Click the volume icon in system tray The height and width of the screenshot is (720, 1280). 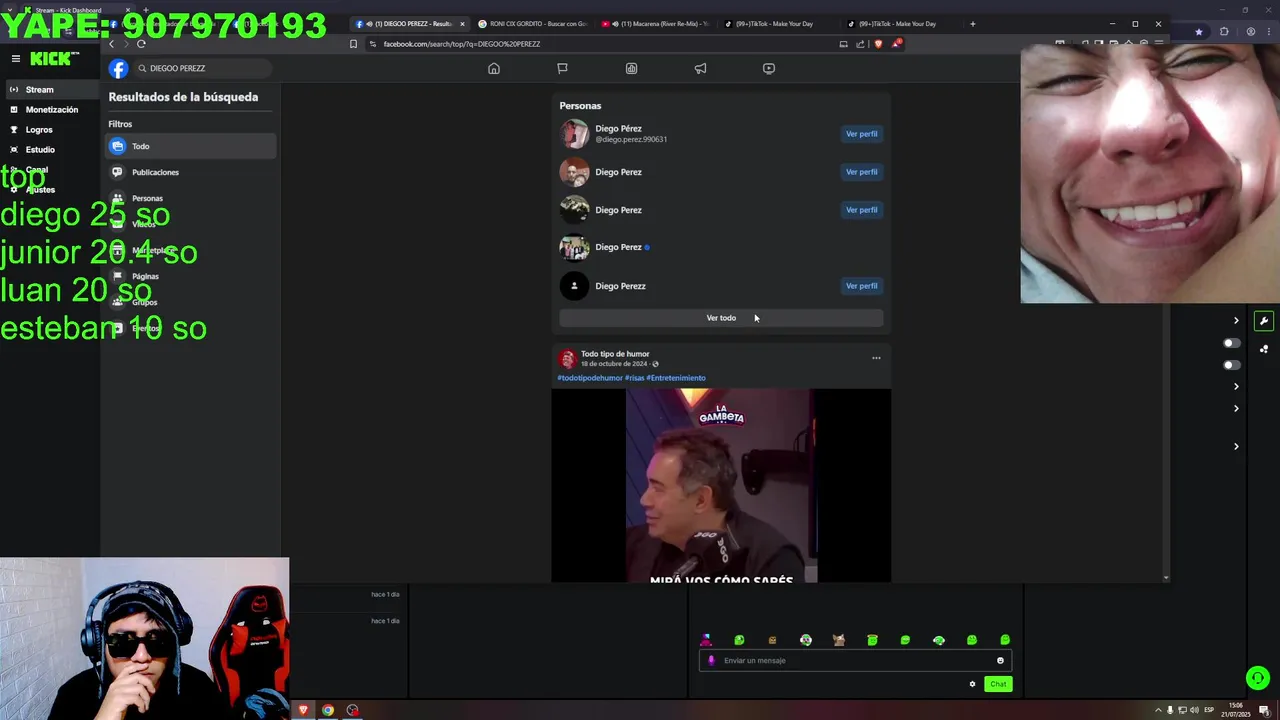pos(1194,710)
